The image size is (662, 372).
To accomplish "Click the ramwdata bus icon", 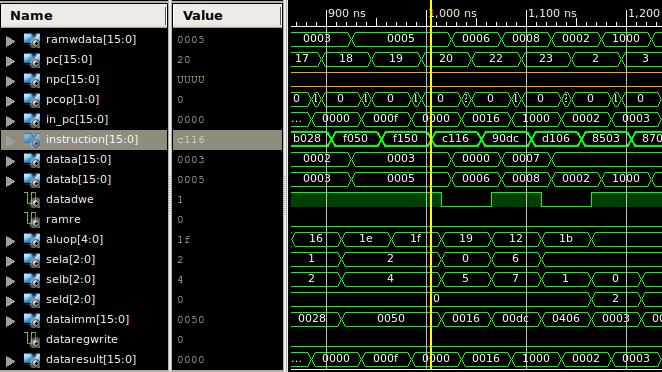I will pyautogui.click(x=32, y=40).
